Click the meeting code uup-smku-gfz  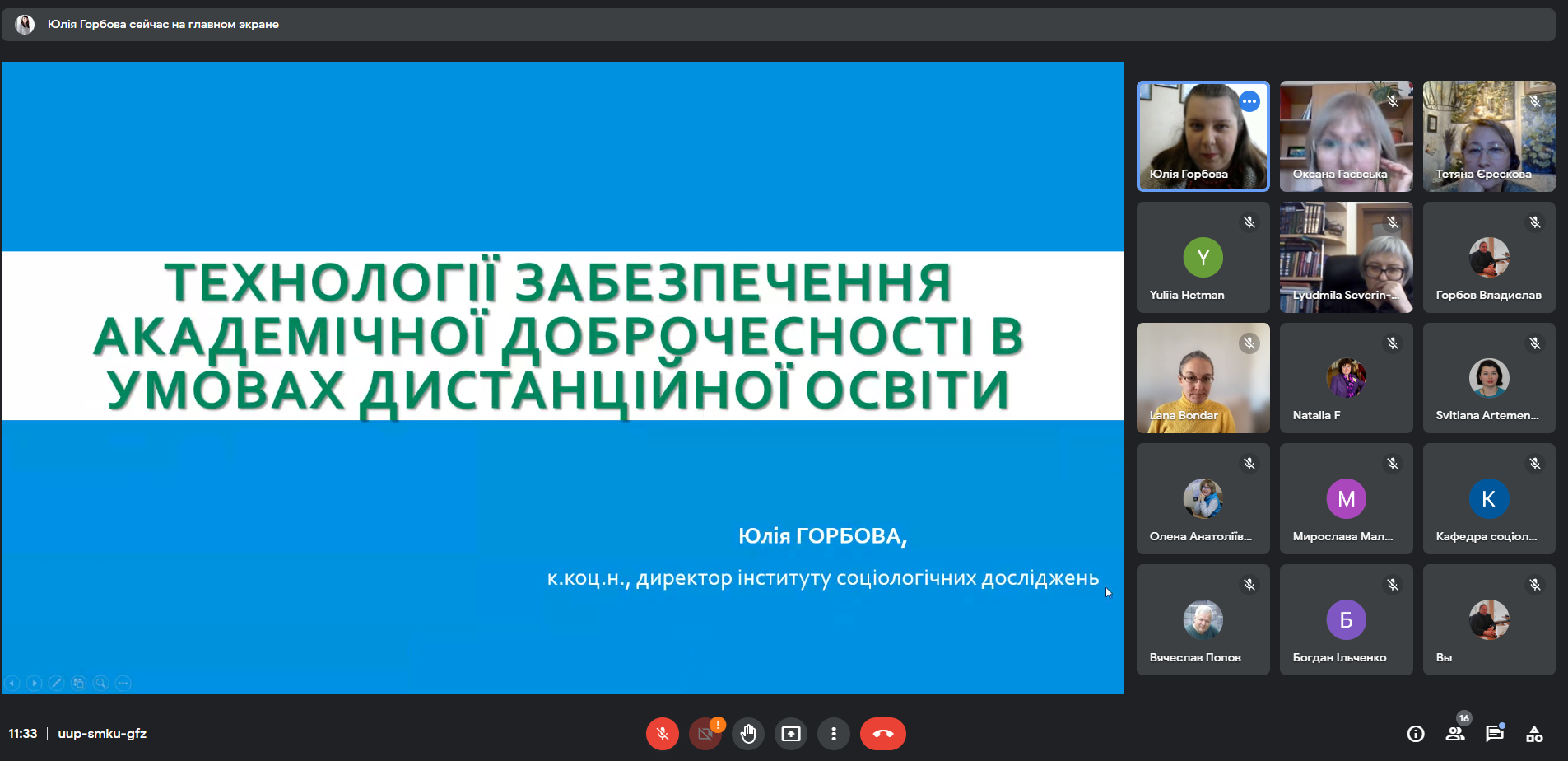tap(102, 734)
